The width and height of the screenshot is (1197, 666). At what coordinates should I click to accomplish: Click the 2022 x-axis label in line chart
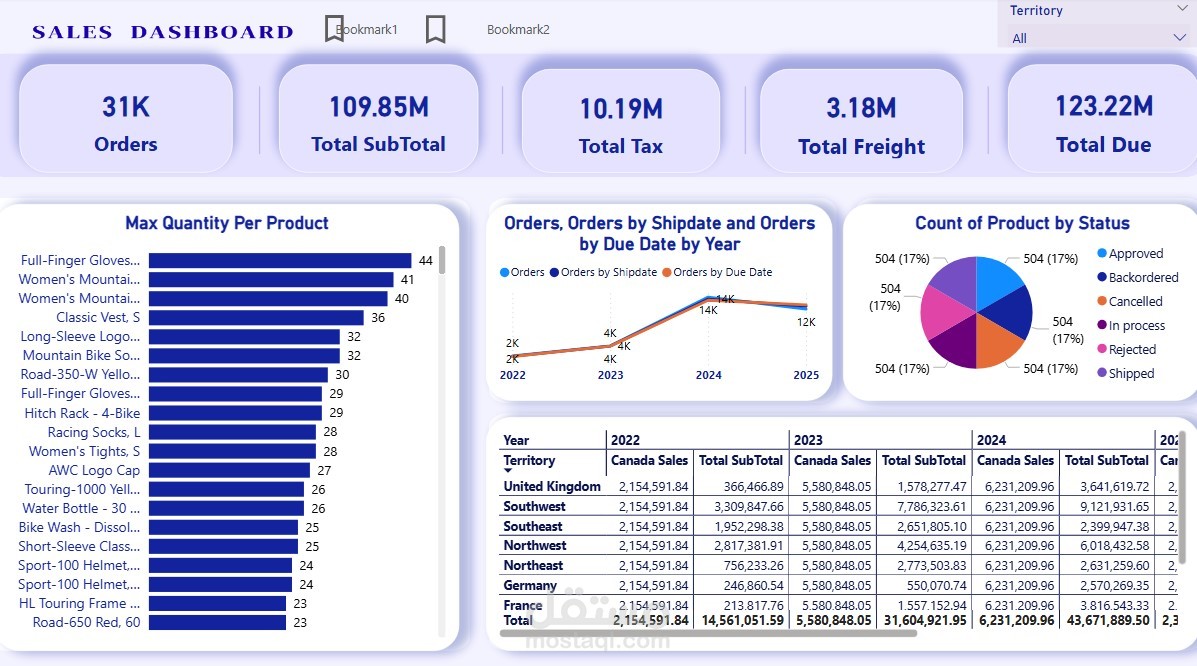coord(513,375)
